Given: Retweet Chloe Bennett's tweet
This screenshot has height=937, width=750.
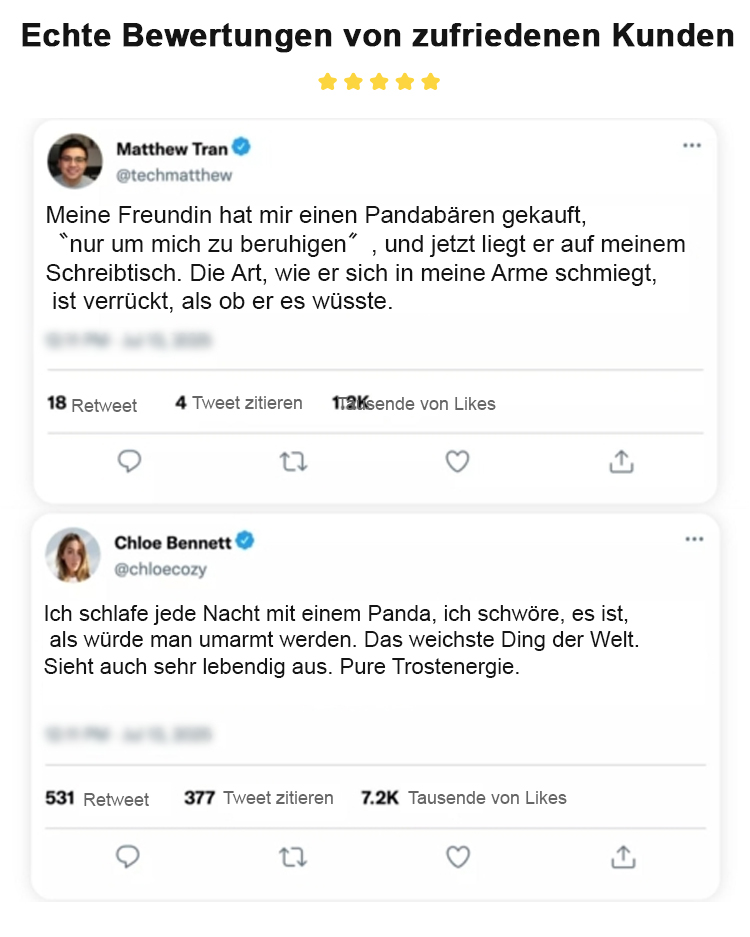Looking at the screenshot, I should (293, 857).
